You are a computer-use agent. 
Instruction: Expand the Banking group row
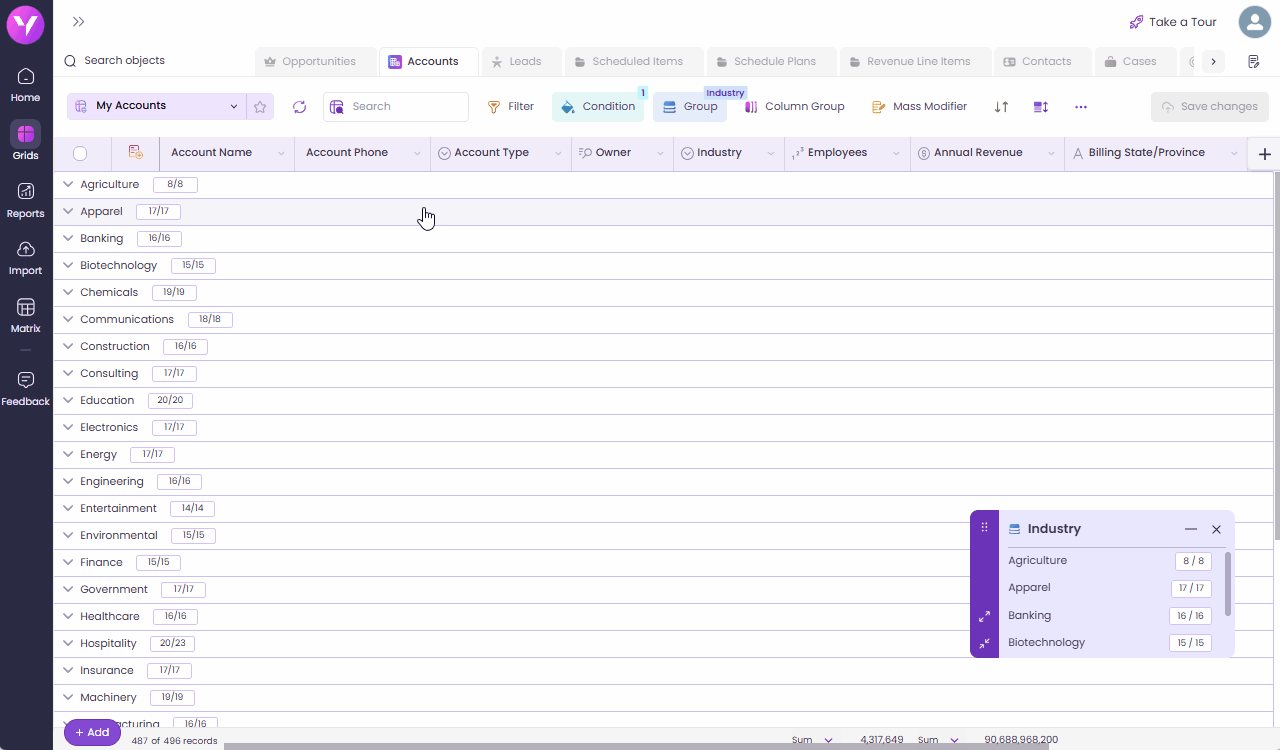68,239
